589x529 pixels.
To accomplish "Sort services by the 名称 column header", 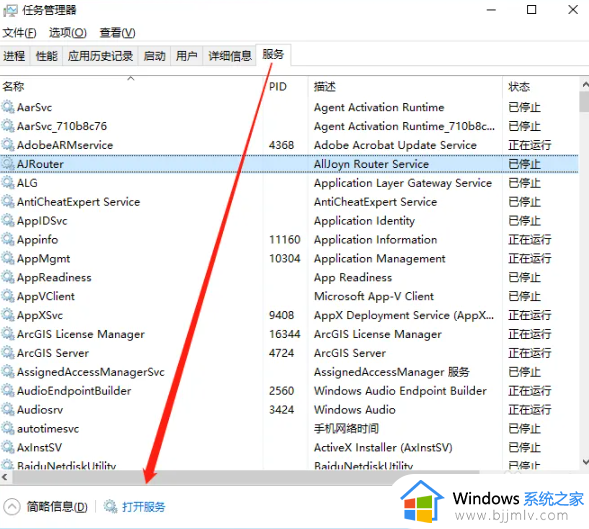I will [x=131, y=86].
